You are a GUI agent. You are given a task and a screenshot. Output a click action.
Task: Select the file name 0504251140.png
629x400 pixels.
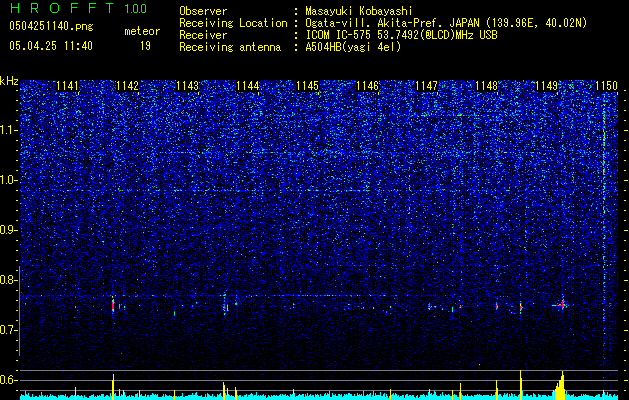[x=51, y=27]
